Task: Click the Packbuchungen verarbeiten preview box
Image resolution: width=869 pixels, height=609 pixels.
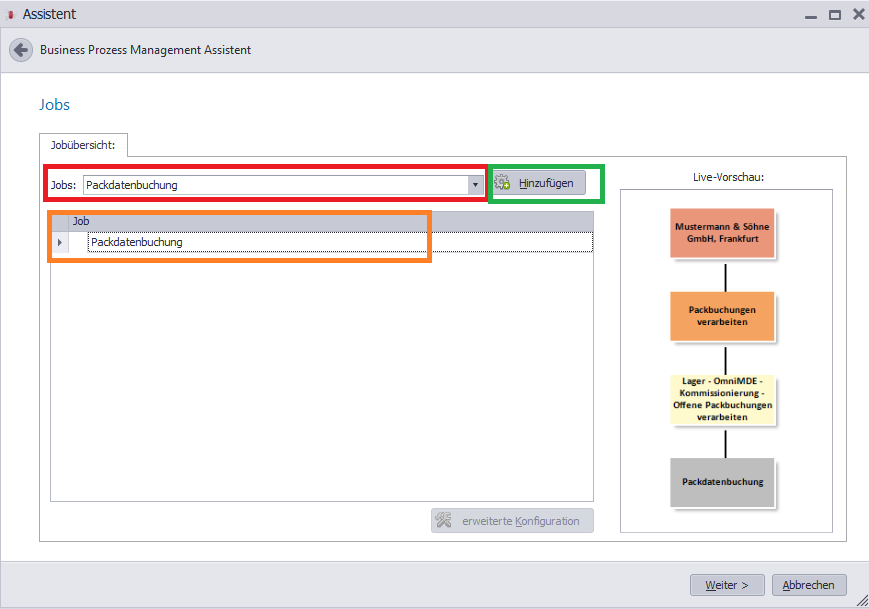Action: point(722,316)
